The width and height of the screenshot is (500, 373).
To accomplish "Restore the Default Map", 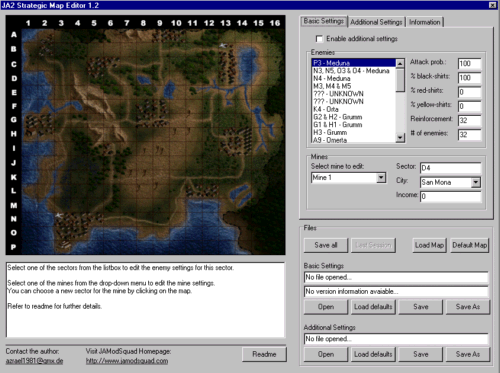I will (469, 245).
